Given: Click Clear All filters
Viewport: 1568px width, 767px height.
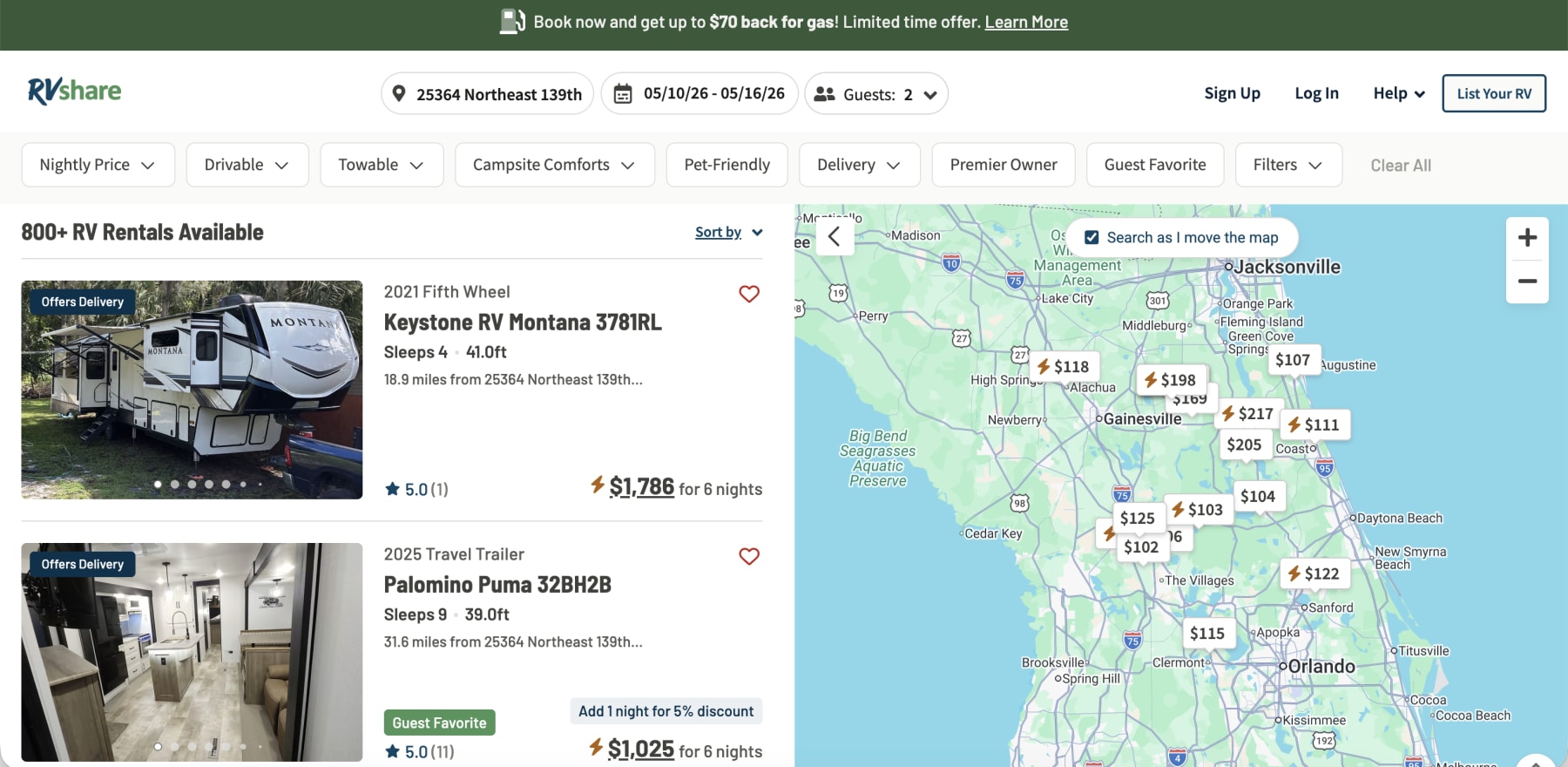Looking at the screenshot, I should click(1401, 166).
